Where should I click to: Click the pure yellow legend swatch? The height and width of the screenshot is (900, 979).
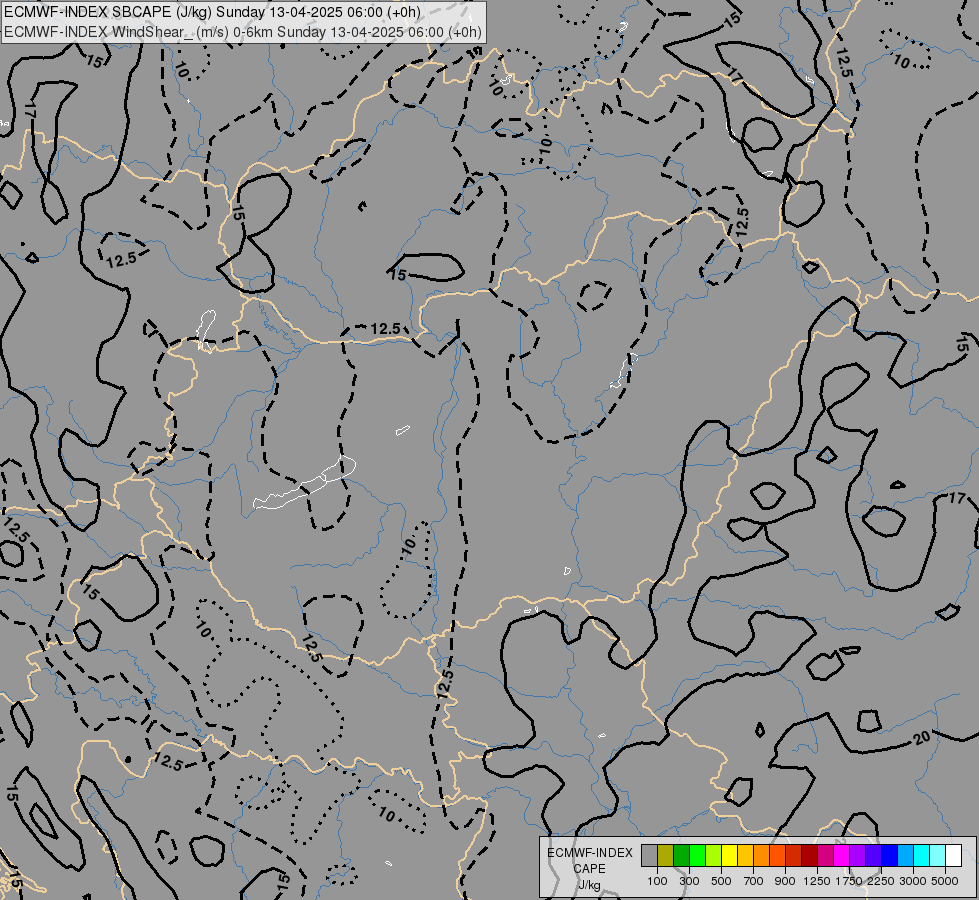click(x=730, y=856)
